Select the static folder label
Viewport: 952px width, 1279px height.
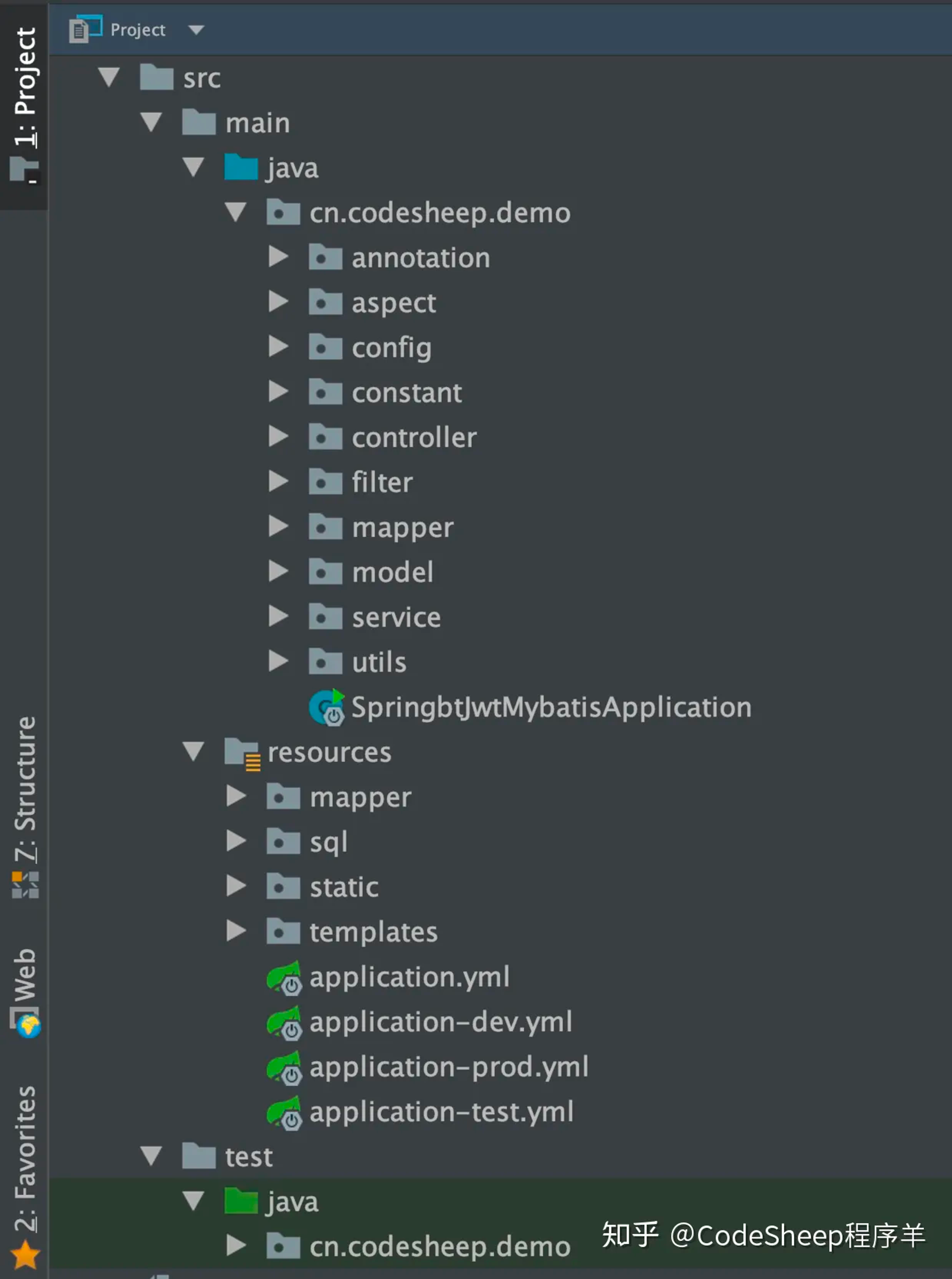pyautogui.click(x=344, y=887)
